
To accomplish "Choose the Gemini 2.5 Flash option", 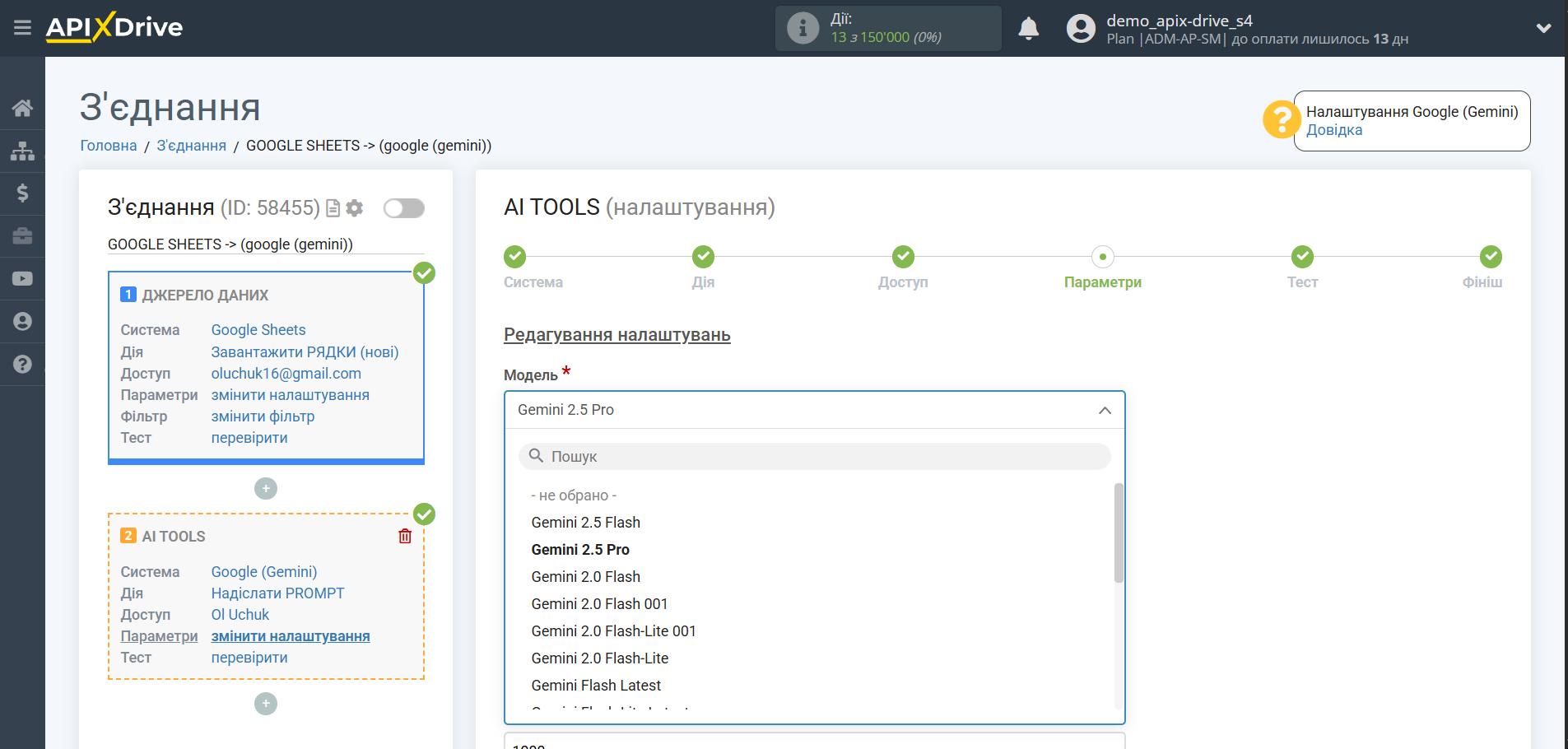I will 585,523.
